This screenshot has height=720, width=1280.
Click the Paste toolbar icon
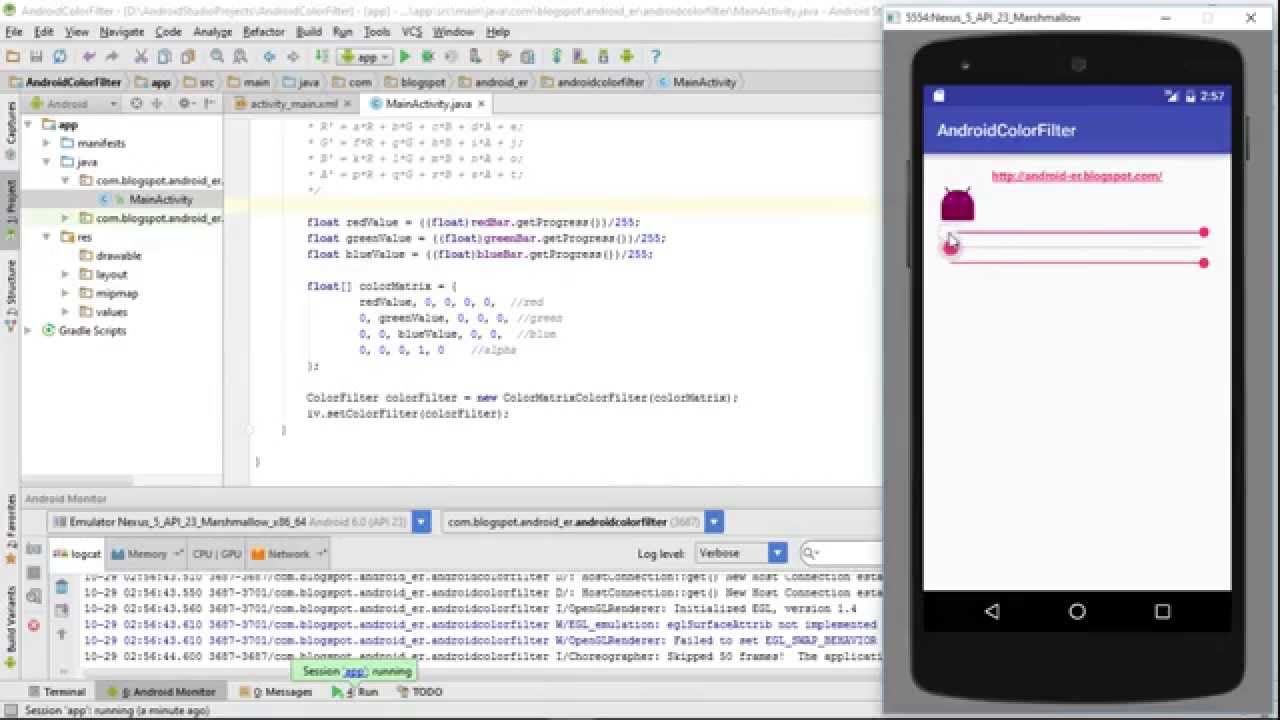(x=189, y=57)
